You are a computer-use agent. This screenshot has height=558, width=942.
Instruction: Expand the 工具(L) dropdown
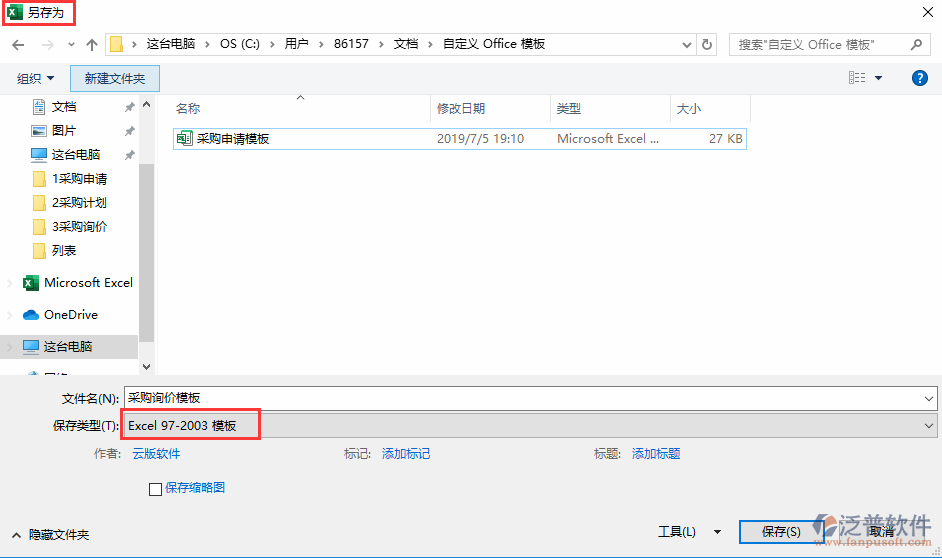pyautogui.click(x=689, y=532)
